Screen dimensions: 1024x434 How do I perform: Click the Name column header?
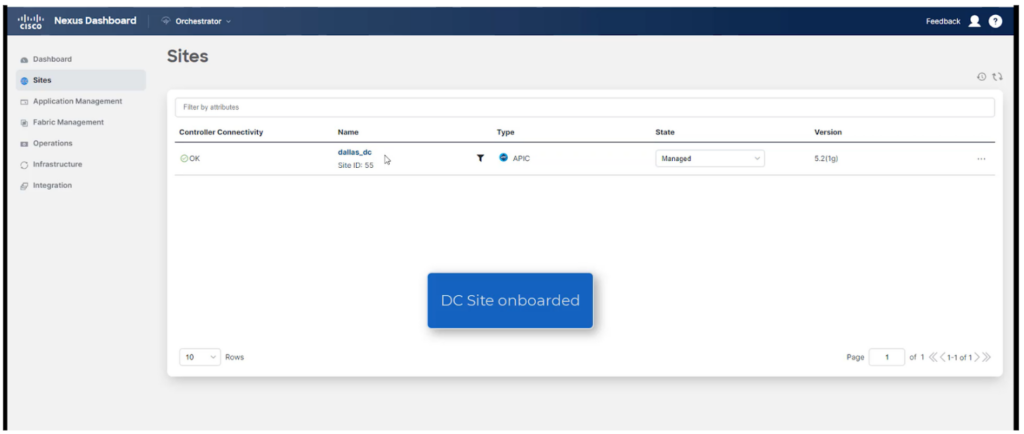pyautogui.click(x=348, y=132)
